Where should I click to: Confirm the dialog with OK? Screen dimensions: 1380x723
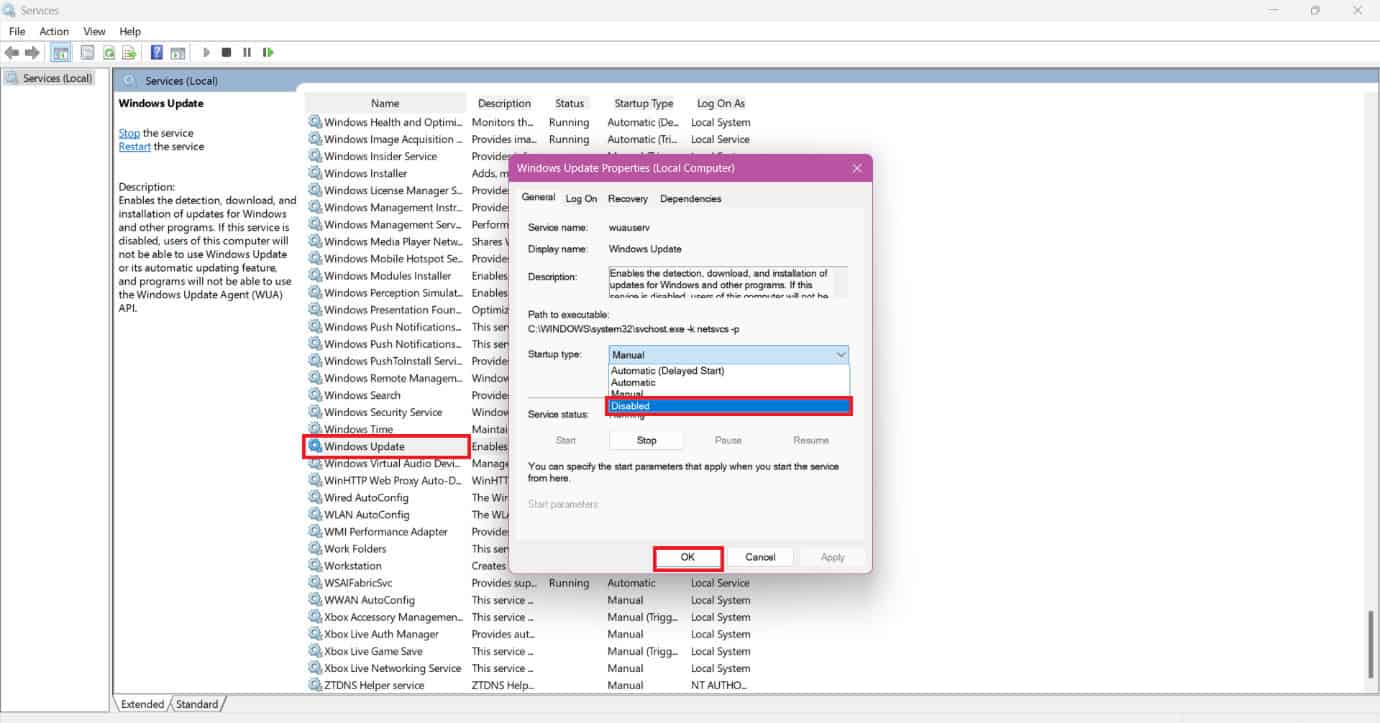[688, 557]
